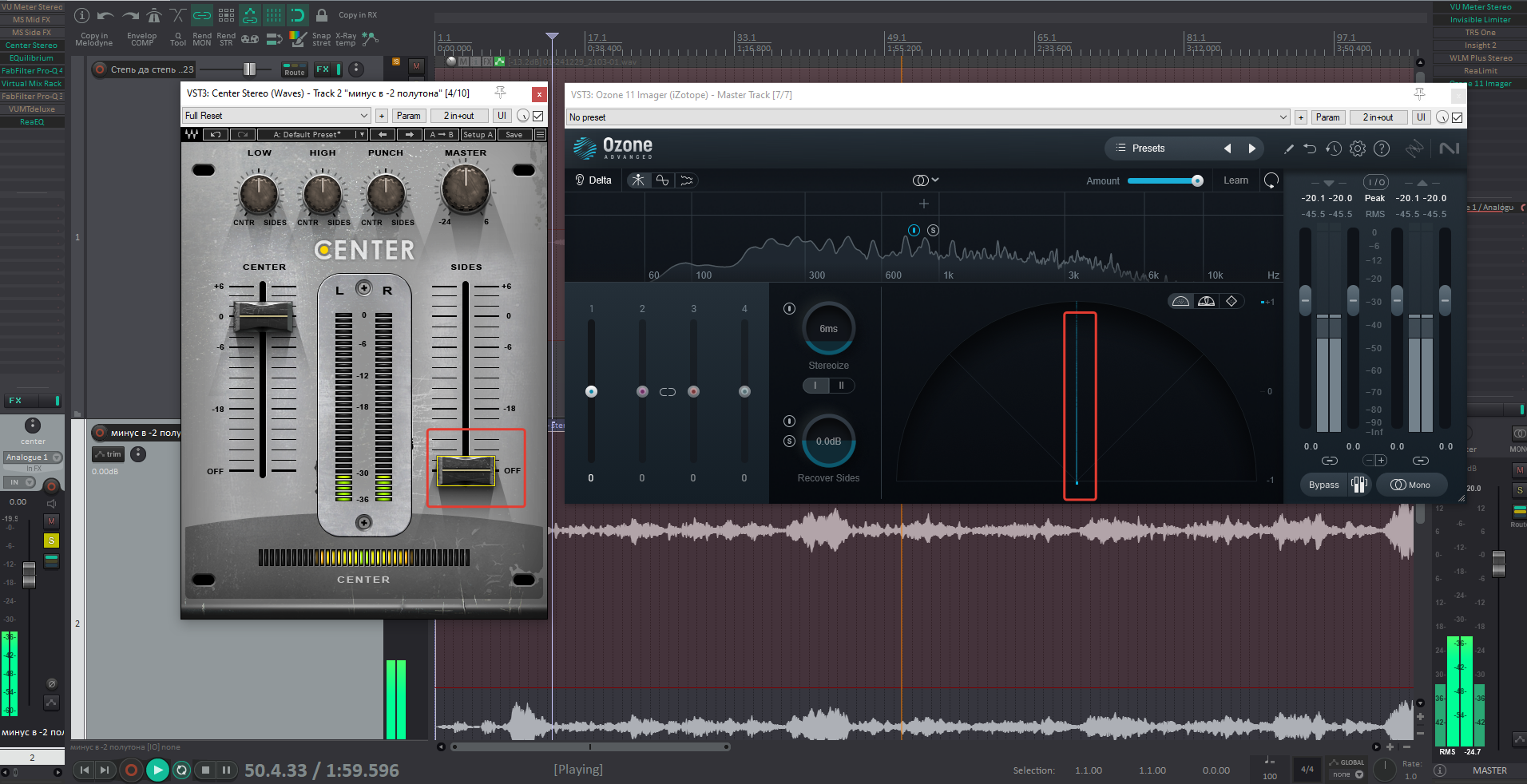
Task: Click Ozone next preset arrow
Action: click(x=1251, y=148)
